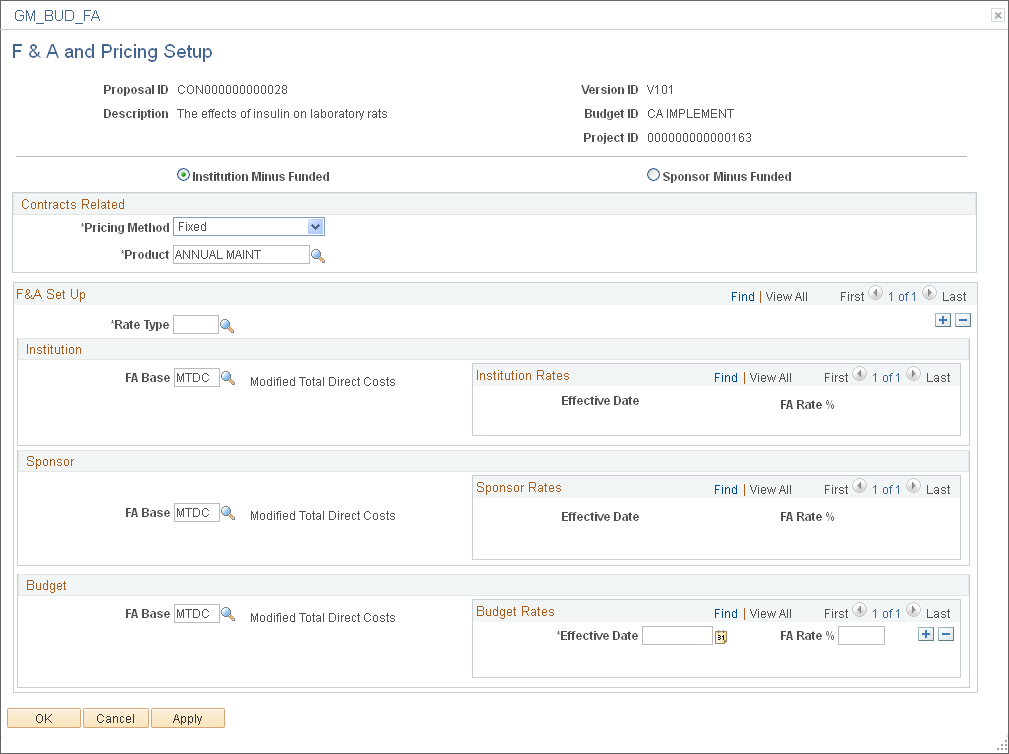The image size is (1009, 754).
Task: Show next Budget Rates row arrow
Action: (913, 611)
